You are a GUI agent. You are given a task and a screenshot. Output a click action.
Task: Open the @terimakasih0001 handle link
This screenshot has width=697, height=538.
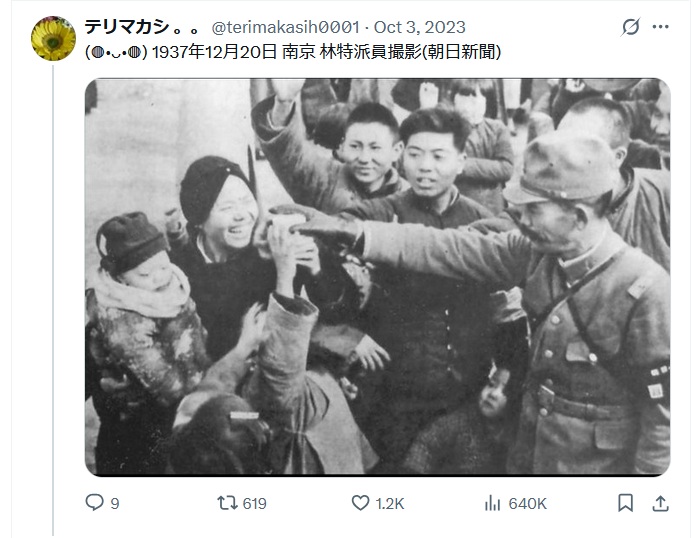285,27
